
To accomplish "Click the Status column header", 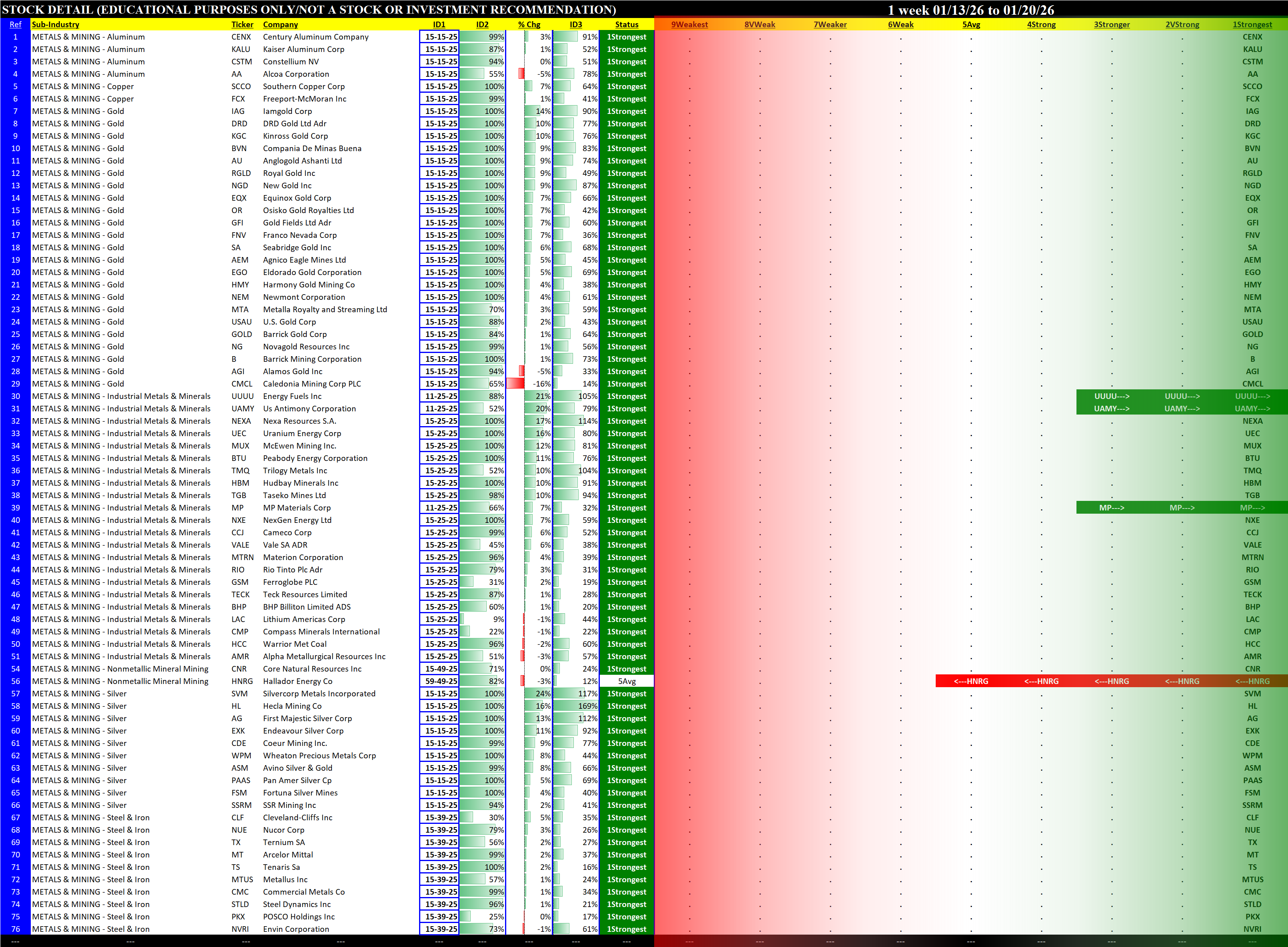I will [626, 25].
